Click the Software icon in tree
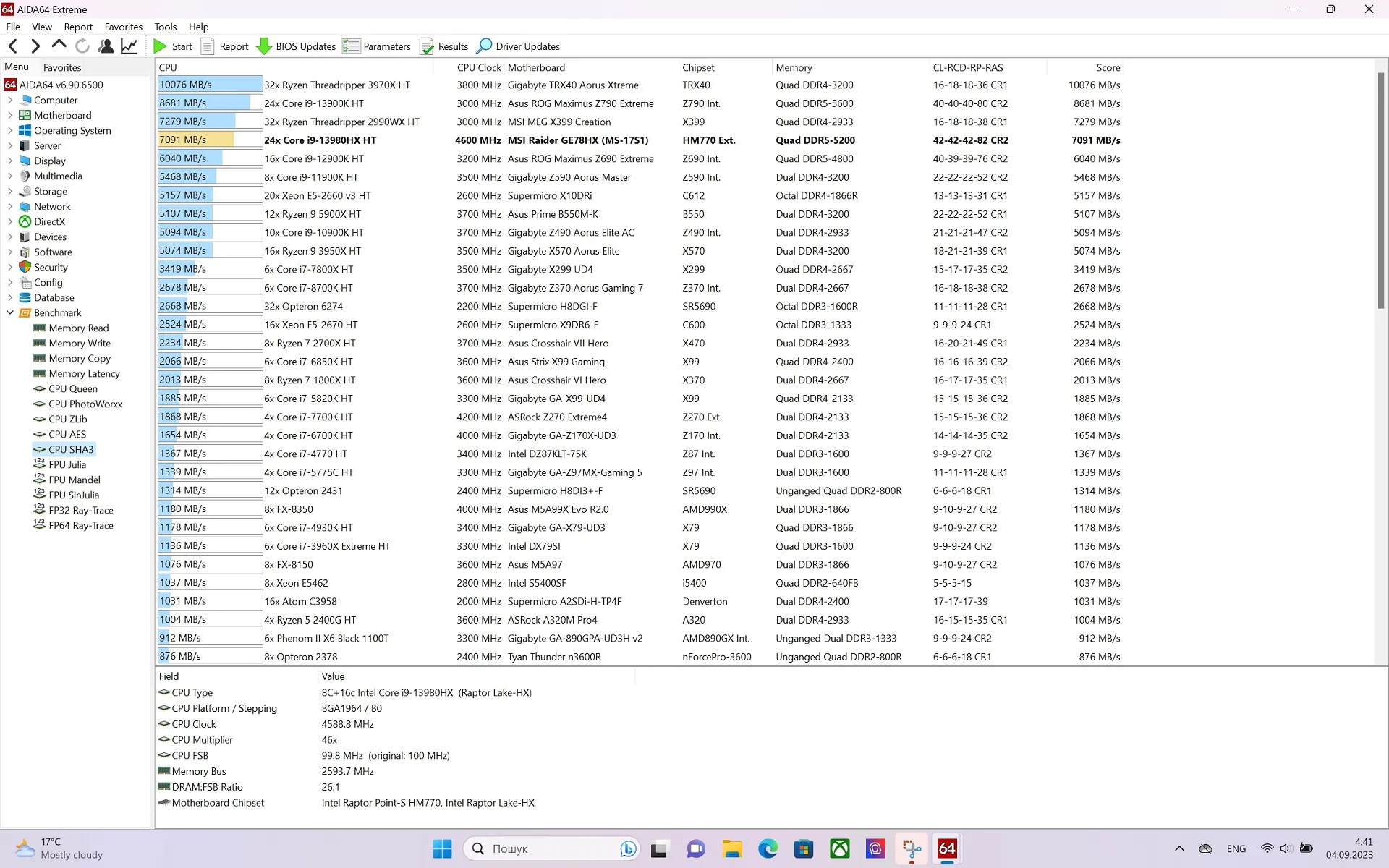The height and width of the screenshot is (868, 1389). pos(25,252)
